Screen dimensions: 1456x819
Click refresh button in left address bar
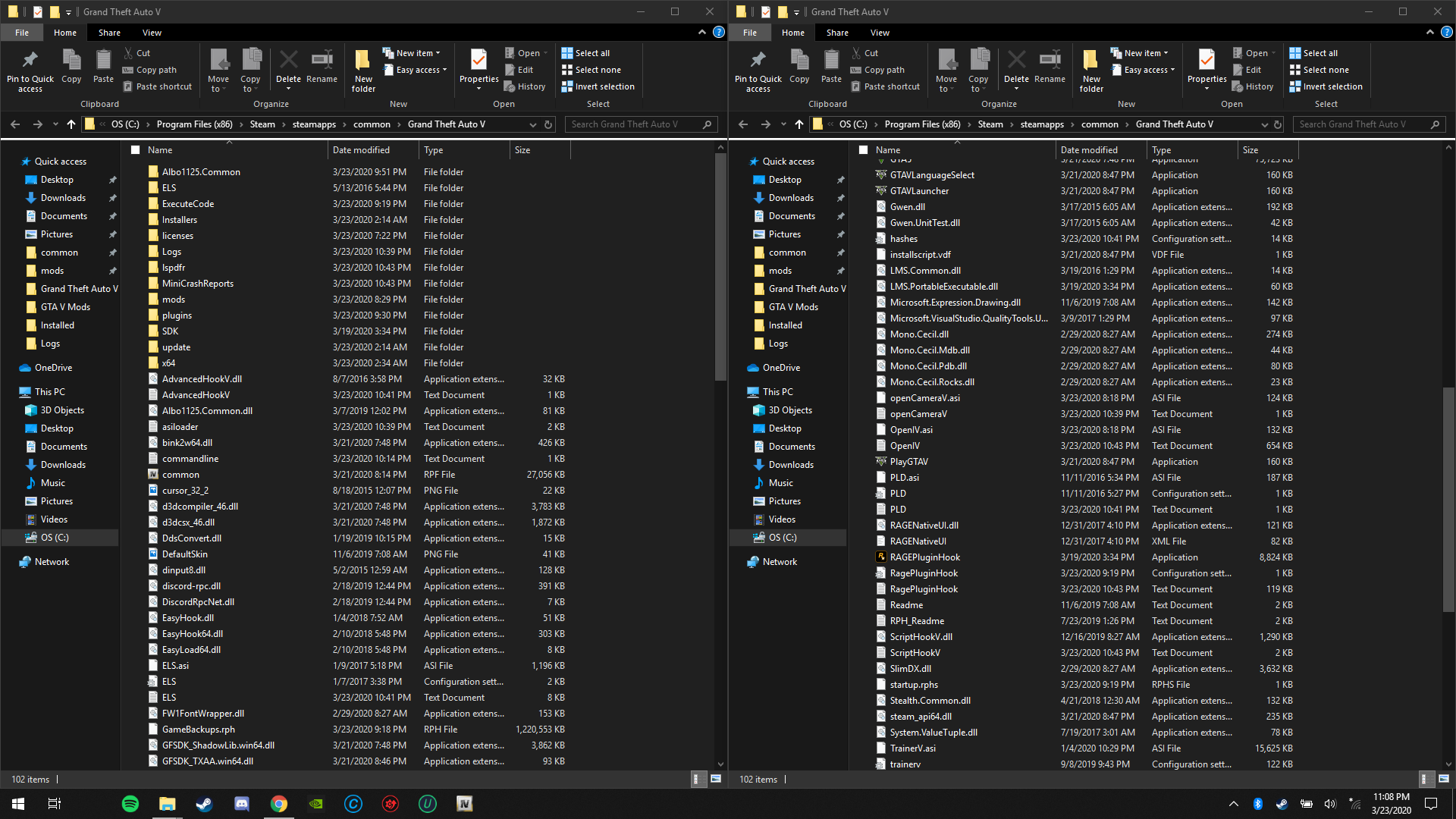click(548, 124)
